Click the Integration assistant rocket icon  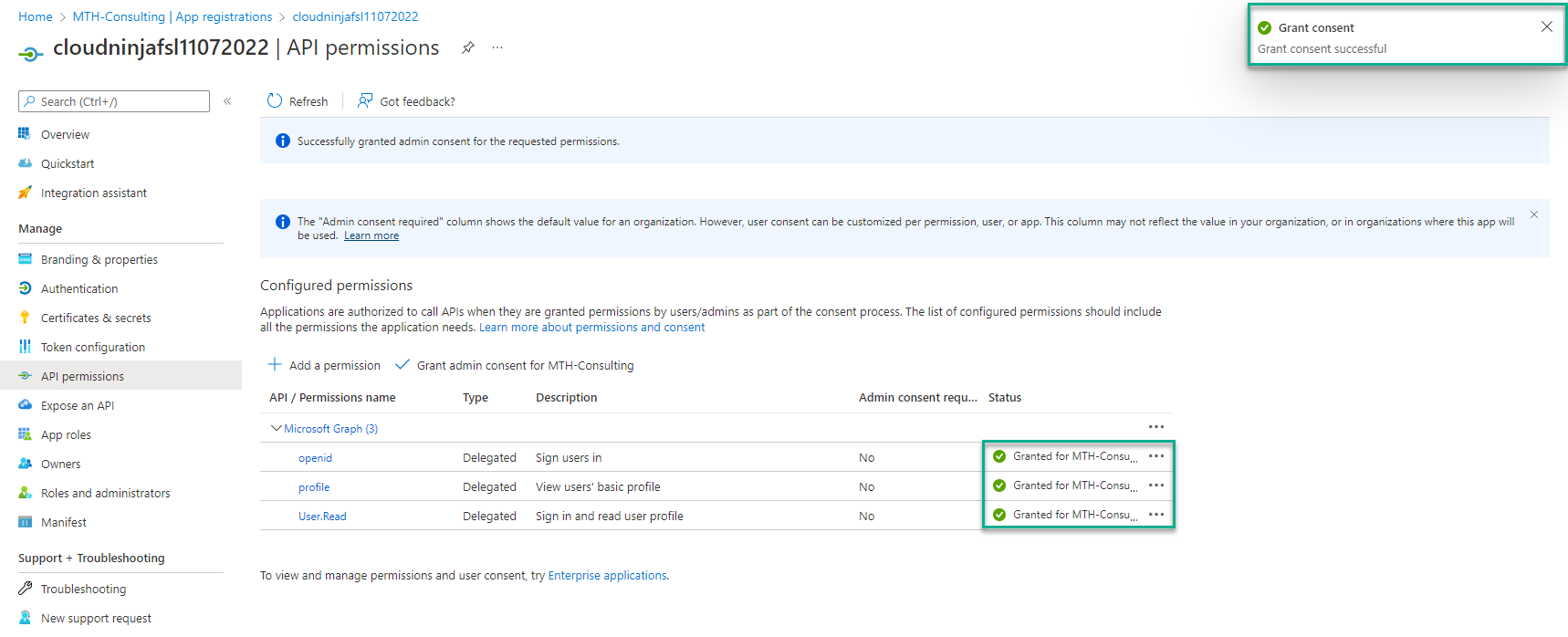pos(25,193)
